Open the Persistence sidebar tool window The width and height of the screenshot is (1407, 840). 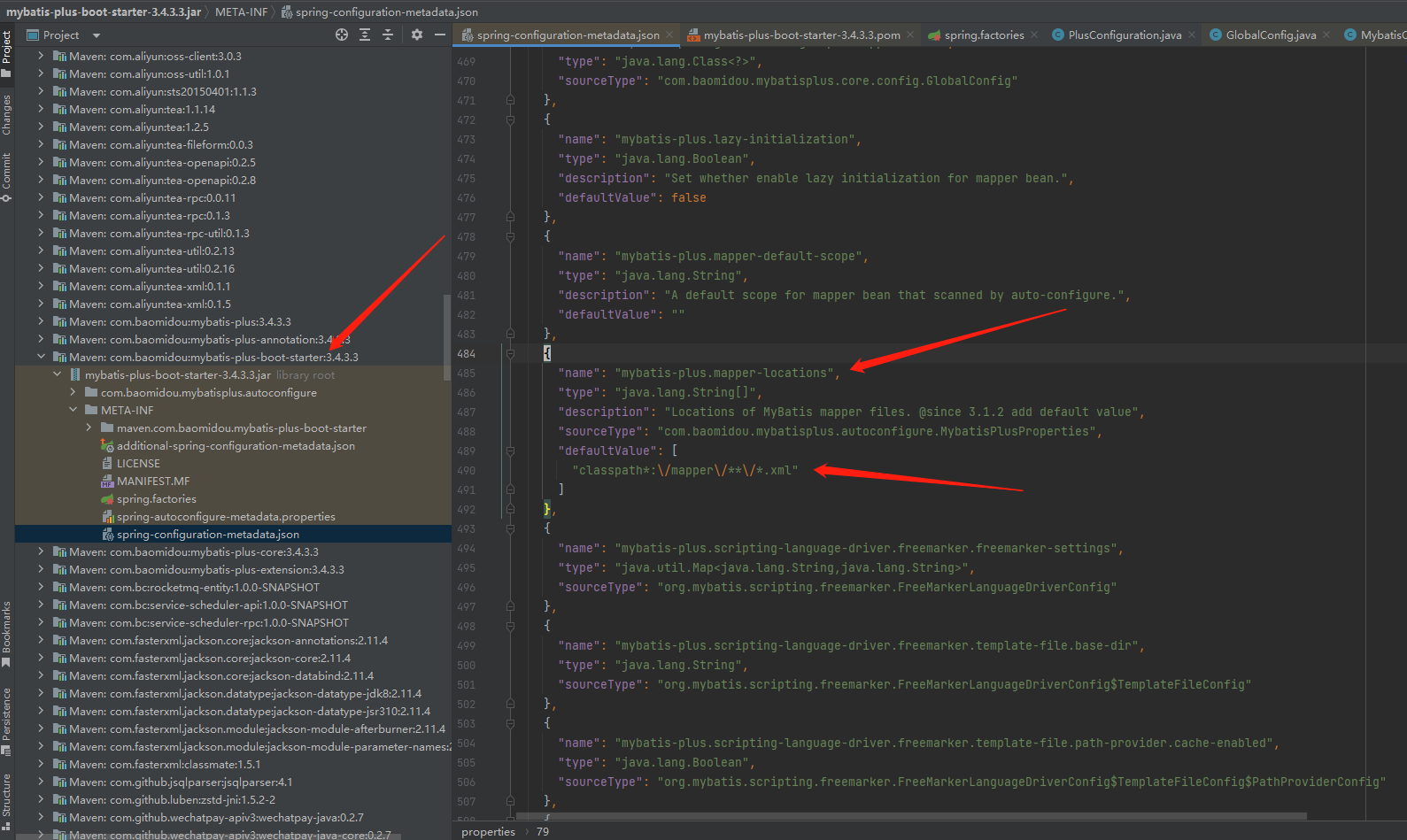6,721
